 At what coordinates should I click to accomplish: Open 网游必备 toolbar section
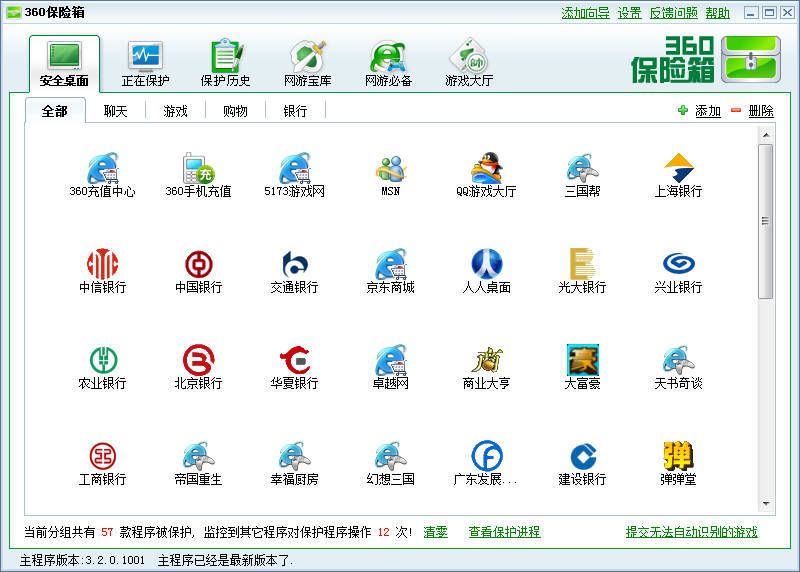pos(388,64)
